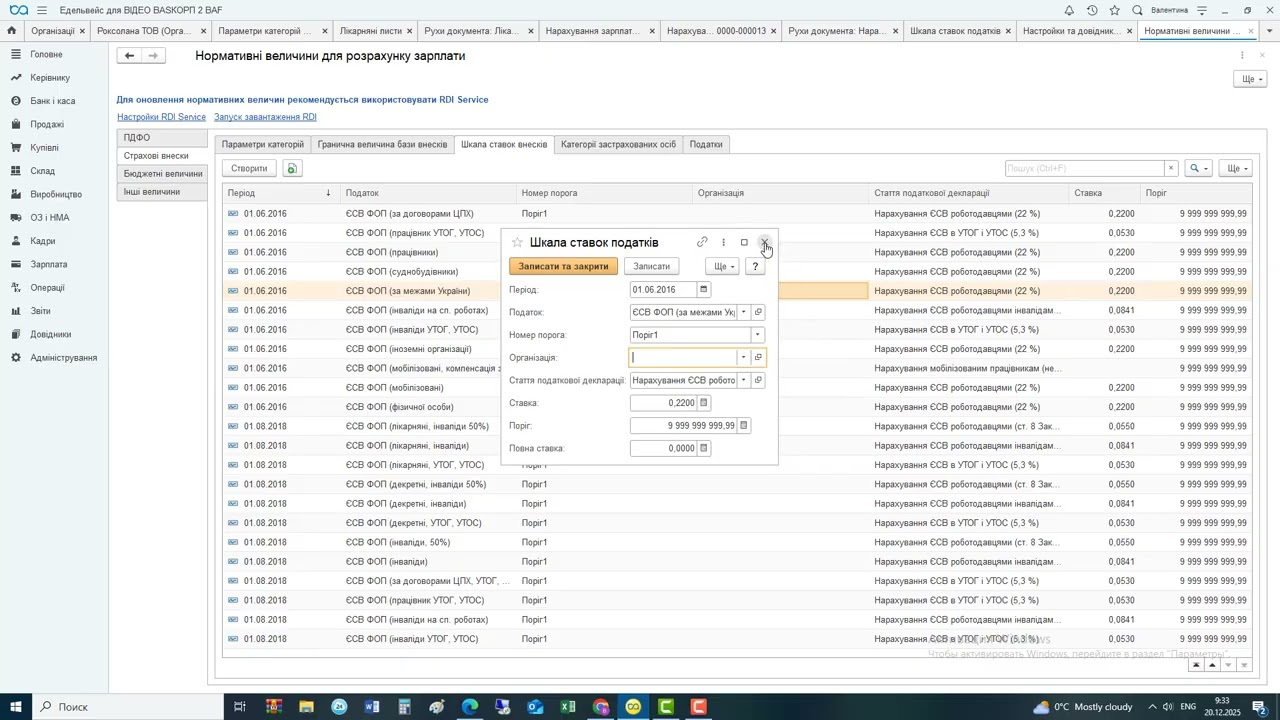This screenshot has width=1280, height=720.
Task: Open the Організація linked item icon
Action: click(x=758, y=357)
